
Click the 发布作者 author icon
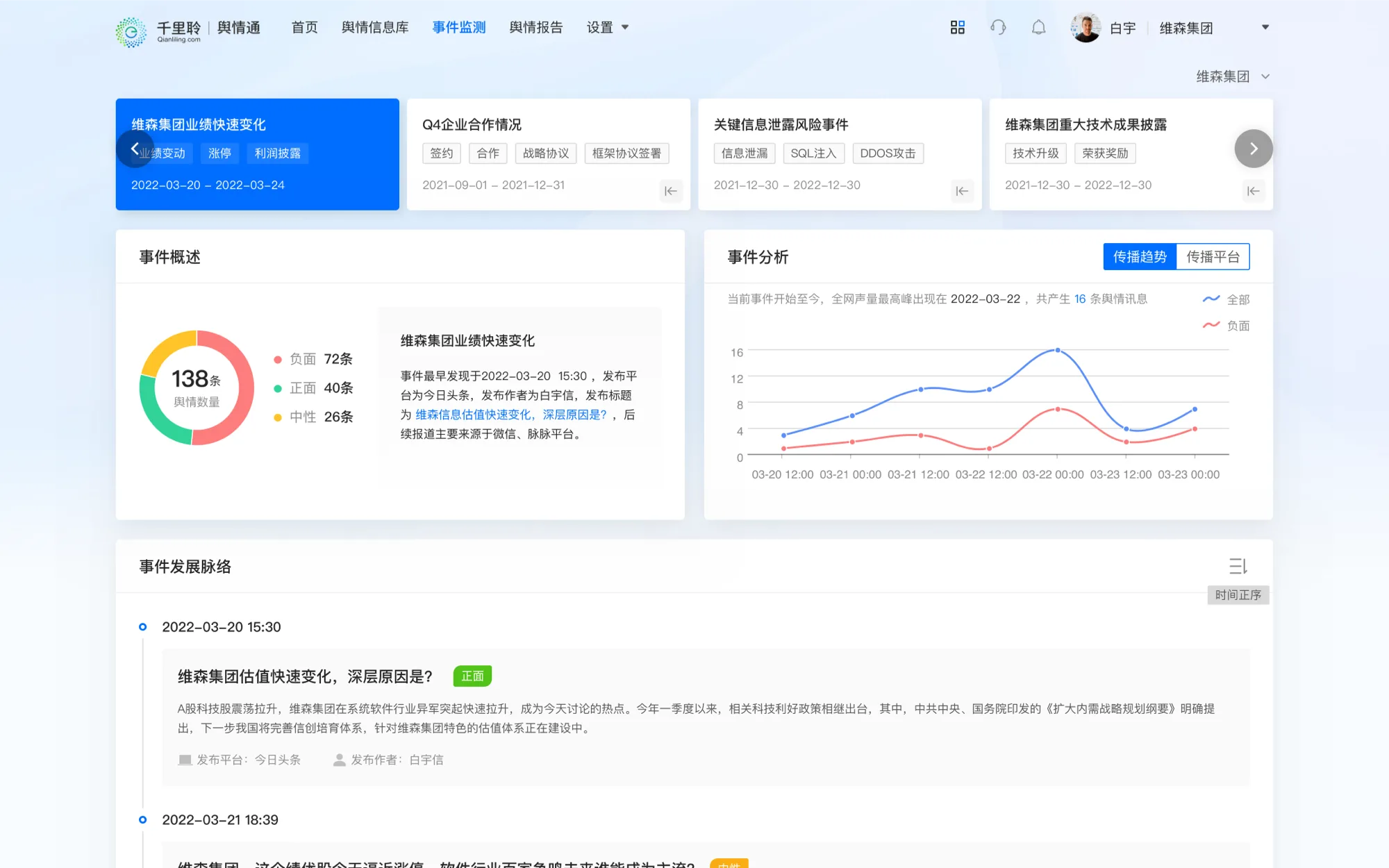click(x=339, y=760)
